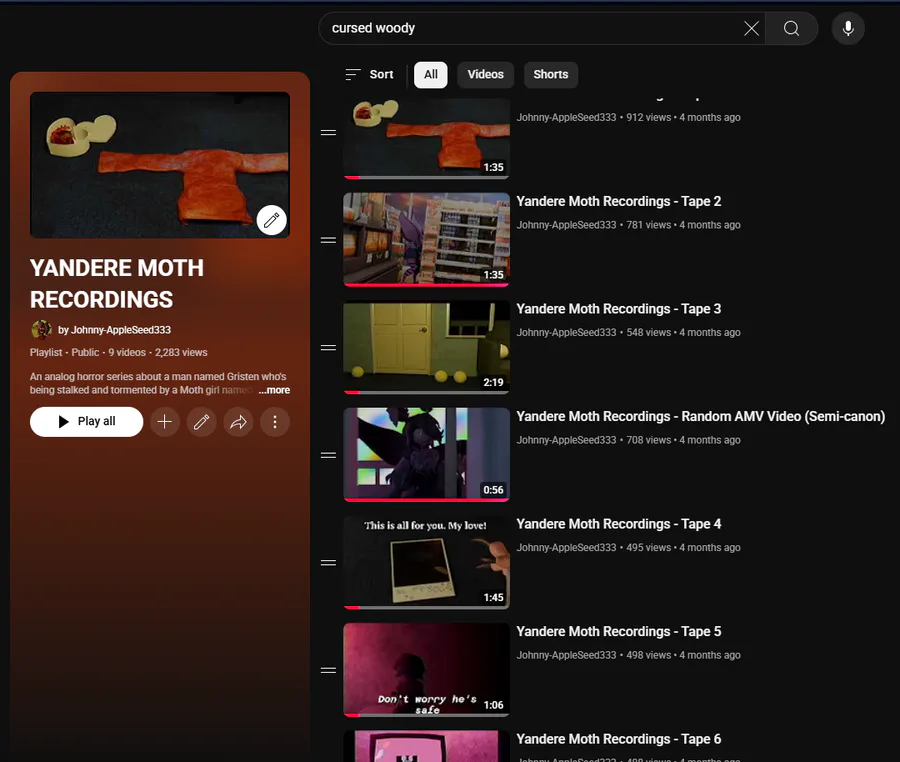Open the three-dot playlist options menu
Viewport: 900px width, 762px height.
[275, 422]
